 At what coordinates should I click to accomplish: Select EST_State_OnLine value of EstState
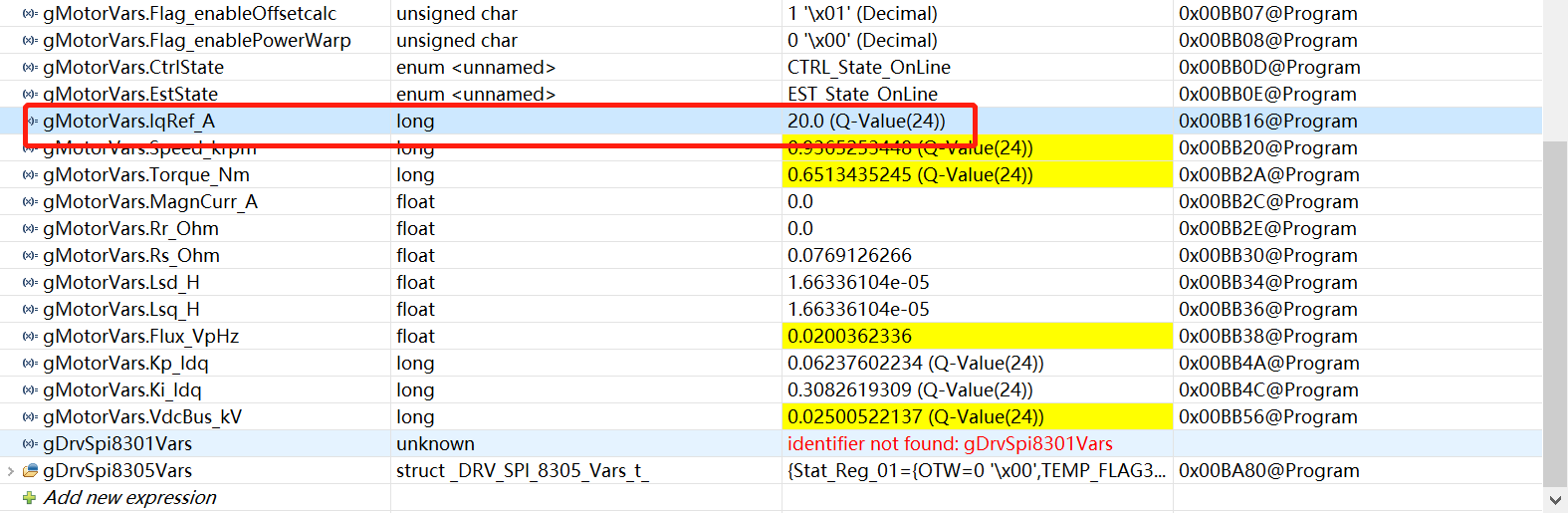(x=862, y=95)
